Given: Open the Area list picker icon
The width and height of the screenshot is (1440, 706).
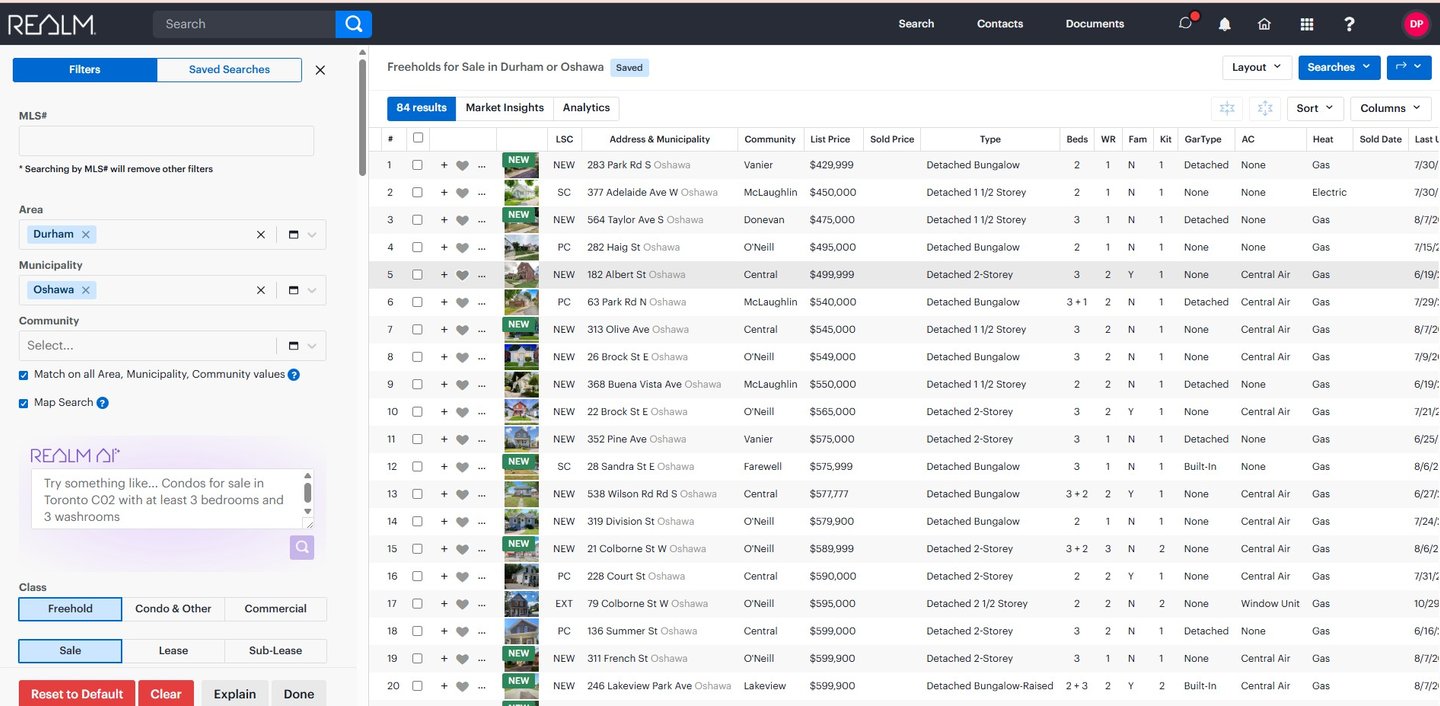Looking at the screenshot, I should tap(293, 234).
